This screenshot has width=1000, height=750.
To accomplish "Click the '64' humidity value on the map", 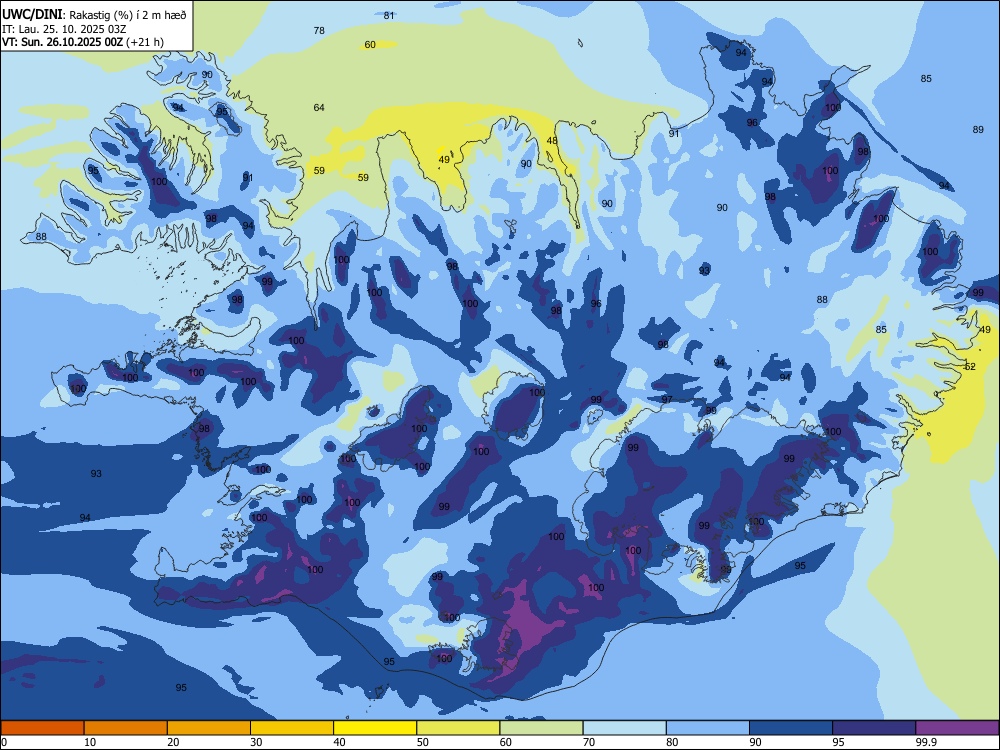I will coord(319,107).
